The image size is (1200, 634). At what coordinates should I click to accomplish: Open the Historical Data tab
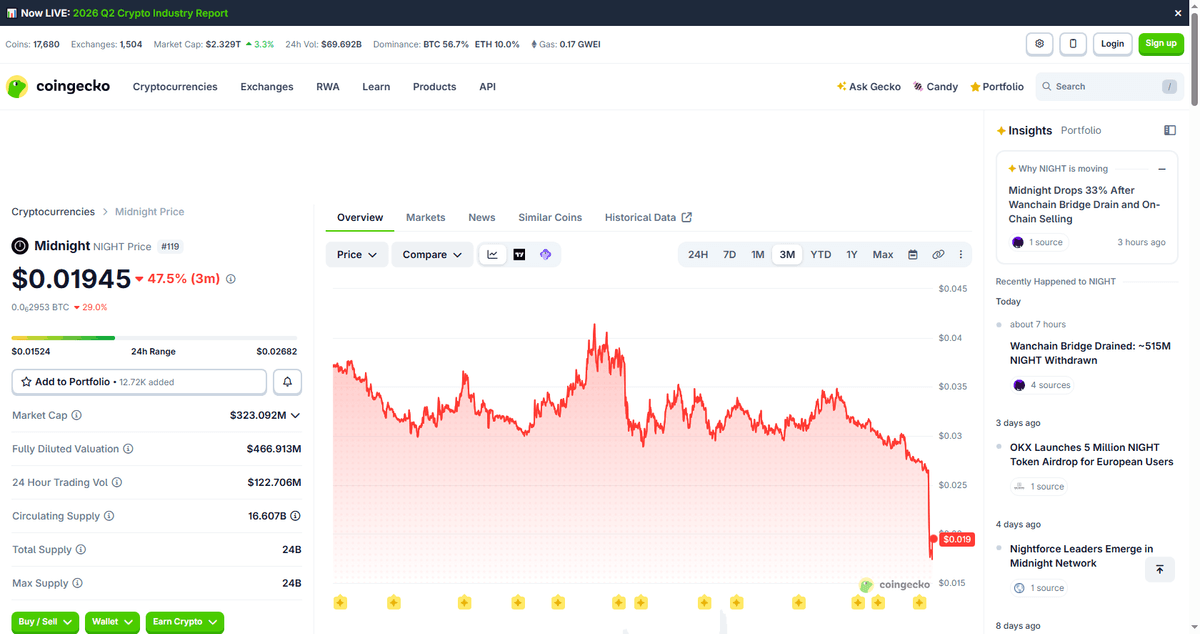[648, 217]
